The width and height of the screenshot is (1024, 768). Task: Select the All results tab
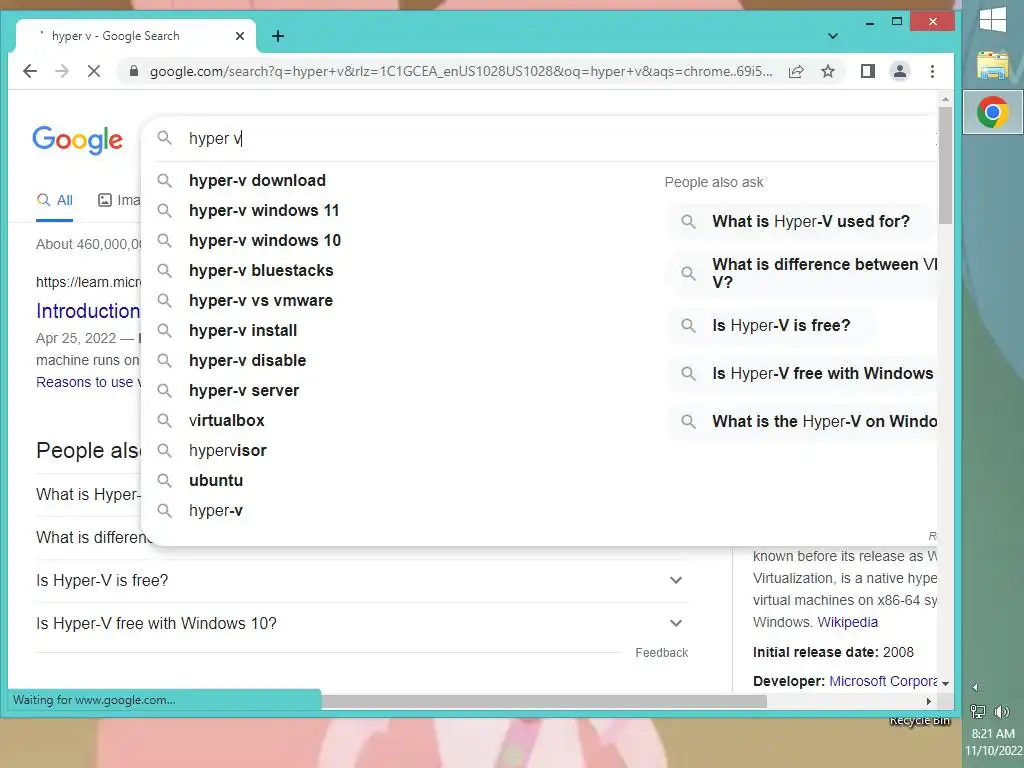click(55, 200)
